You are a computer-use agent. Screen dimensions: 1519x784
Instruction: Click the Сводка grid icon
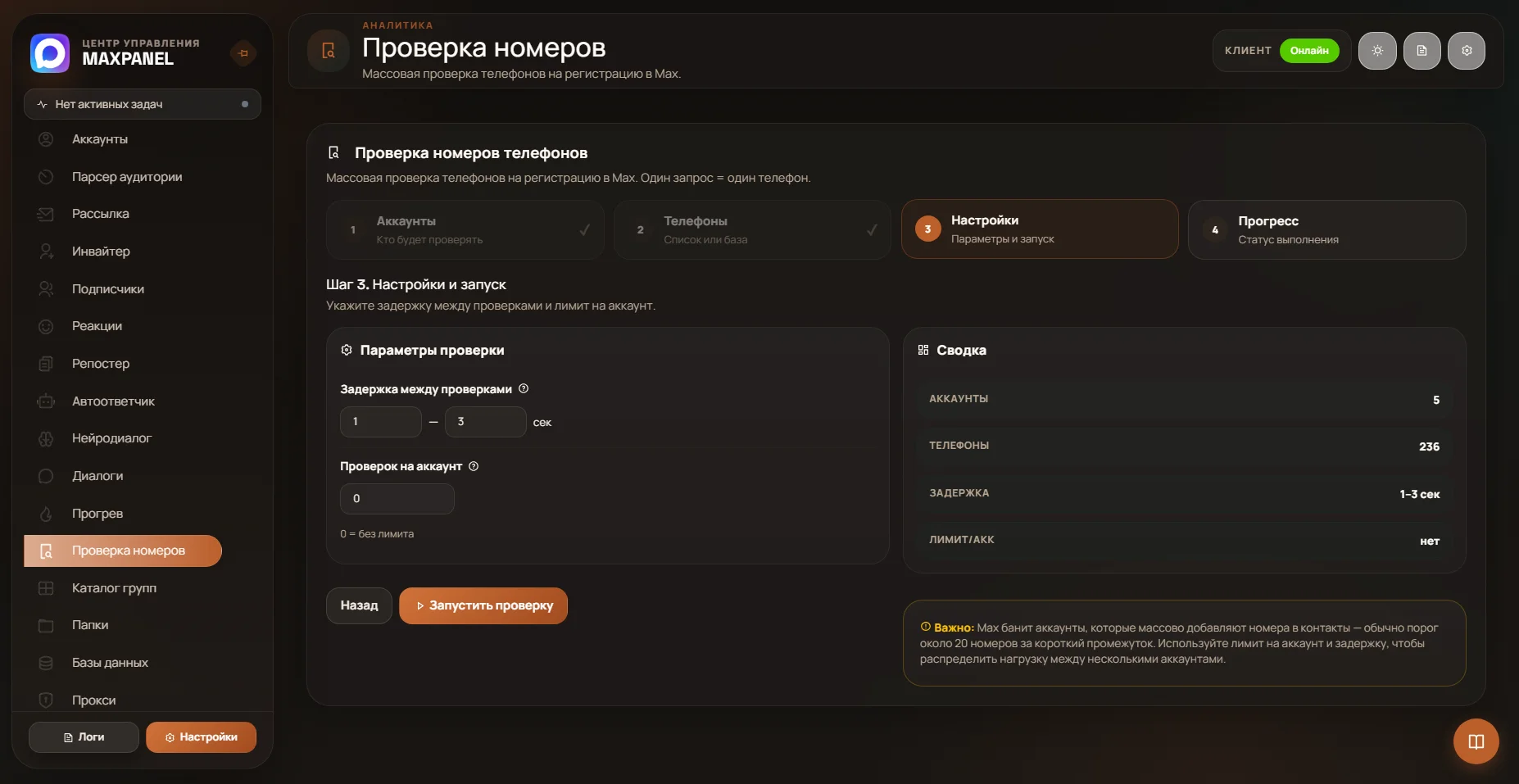pyautogui.click(x=923, y=350)
